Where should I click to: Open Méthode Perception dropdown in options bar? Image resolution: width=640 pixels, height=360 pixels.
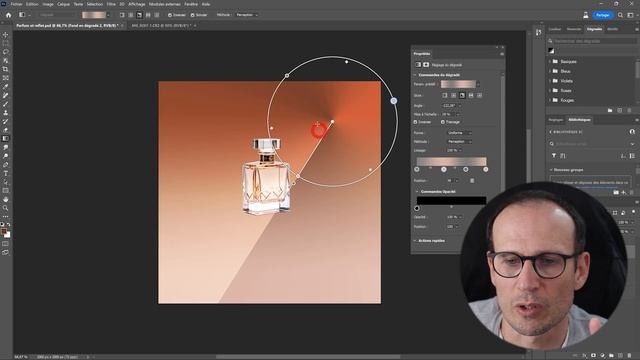[247, 15]
